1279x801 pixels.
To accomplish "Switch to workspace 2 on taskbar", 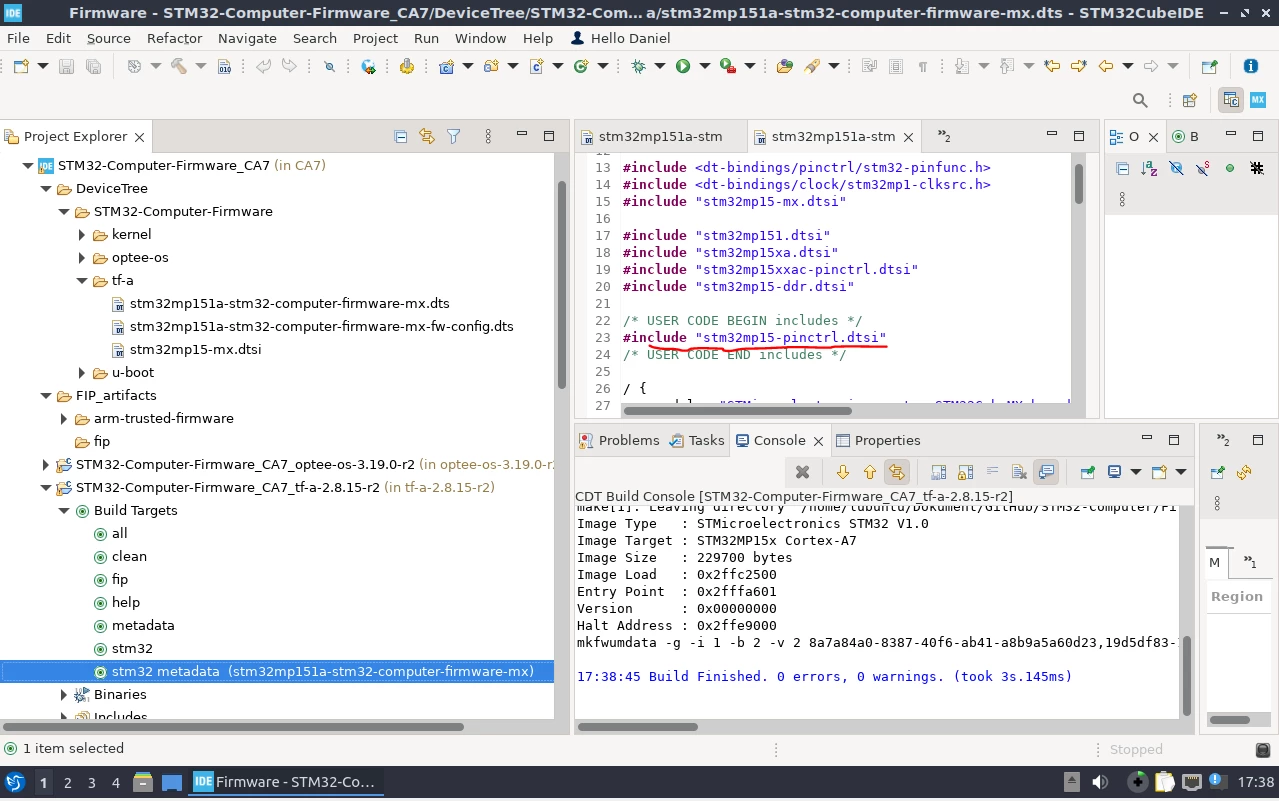I will pyautogui.click(x=68, y=782).
